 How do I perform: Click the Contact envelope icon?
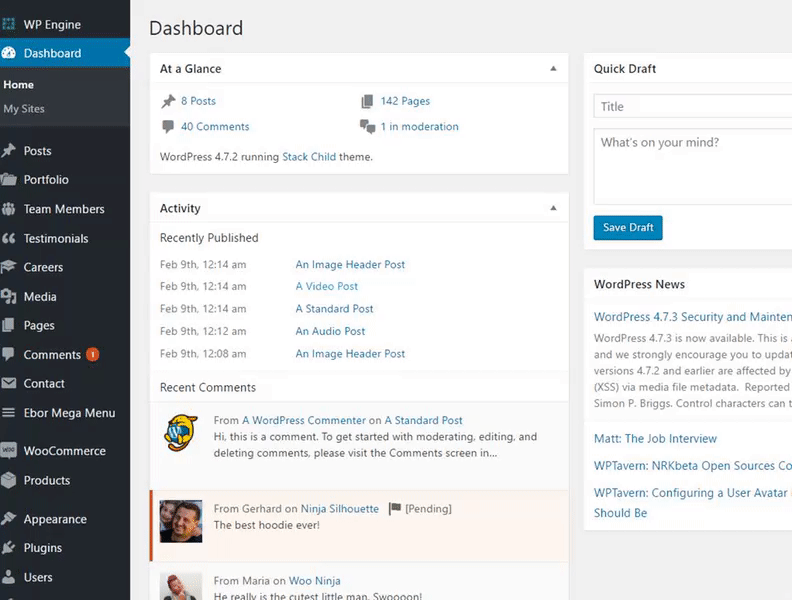click(9, 383)
